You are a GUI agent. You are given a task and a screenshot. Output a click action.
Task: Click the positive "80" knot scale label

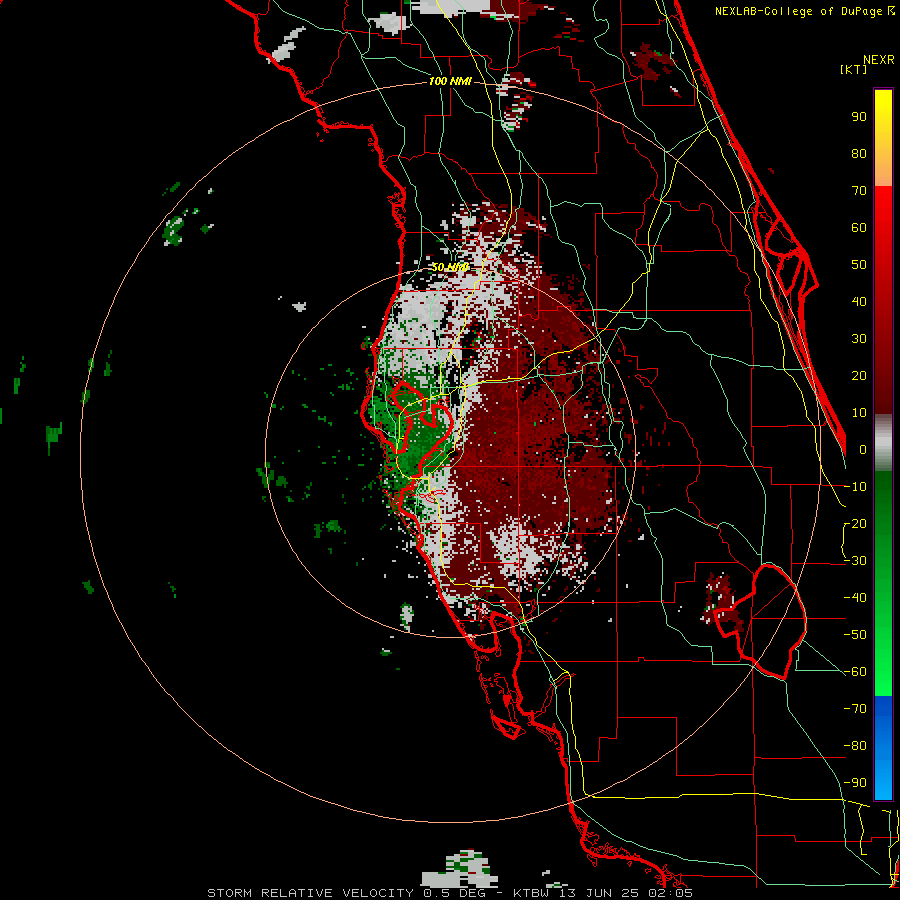[859, 154]
